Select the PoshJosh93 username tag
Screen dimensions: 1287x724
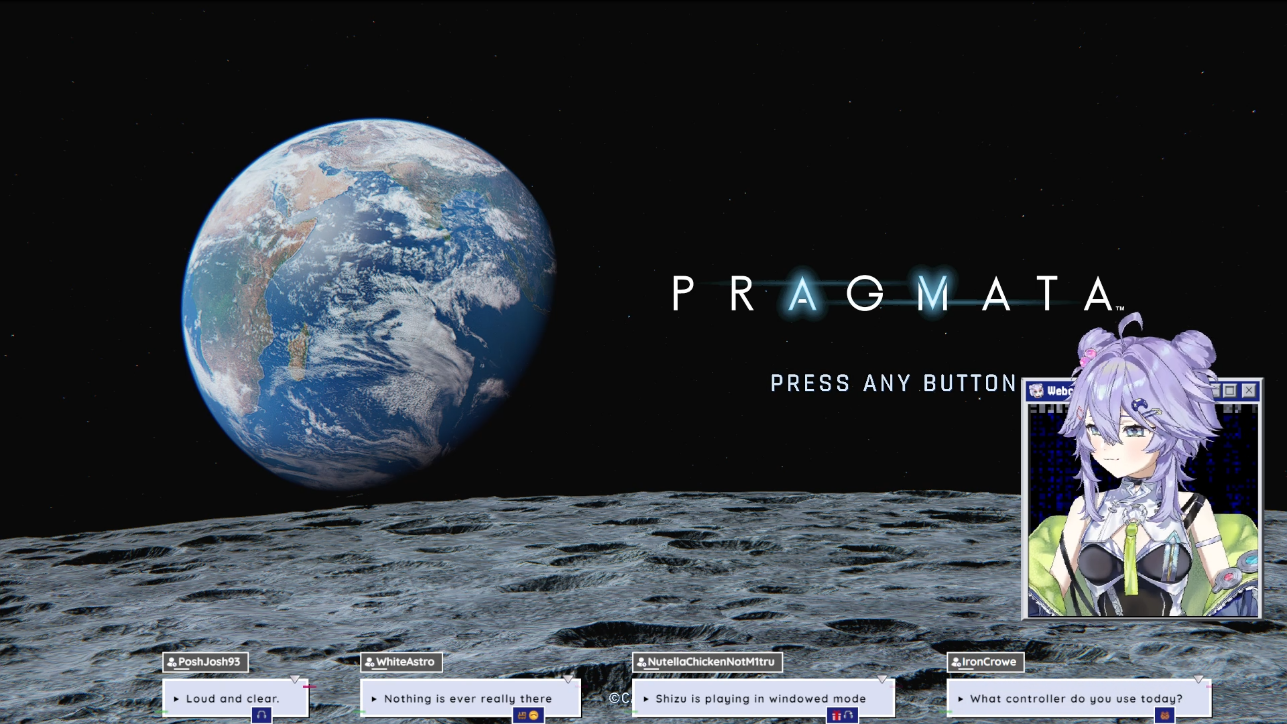tap(206, 662)
